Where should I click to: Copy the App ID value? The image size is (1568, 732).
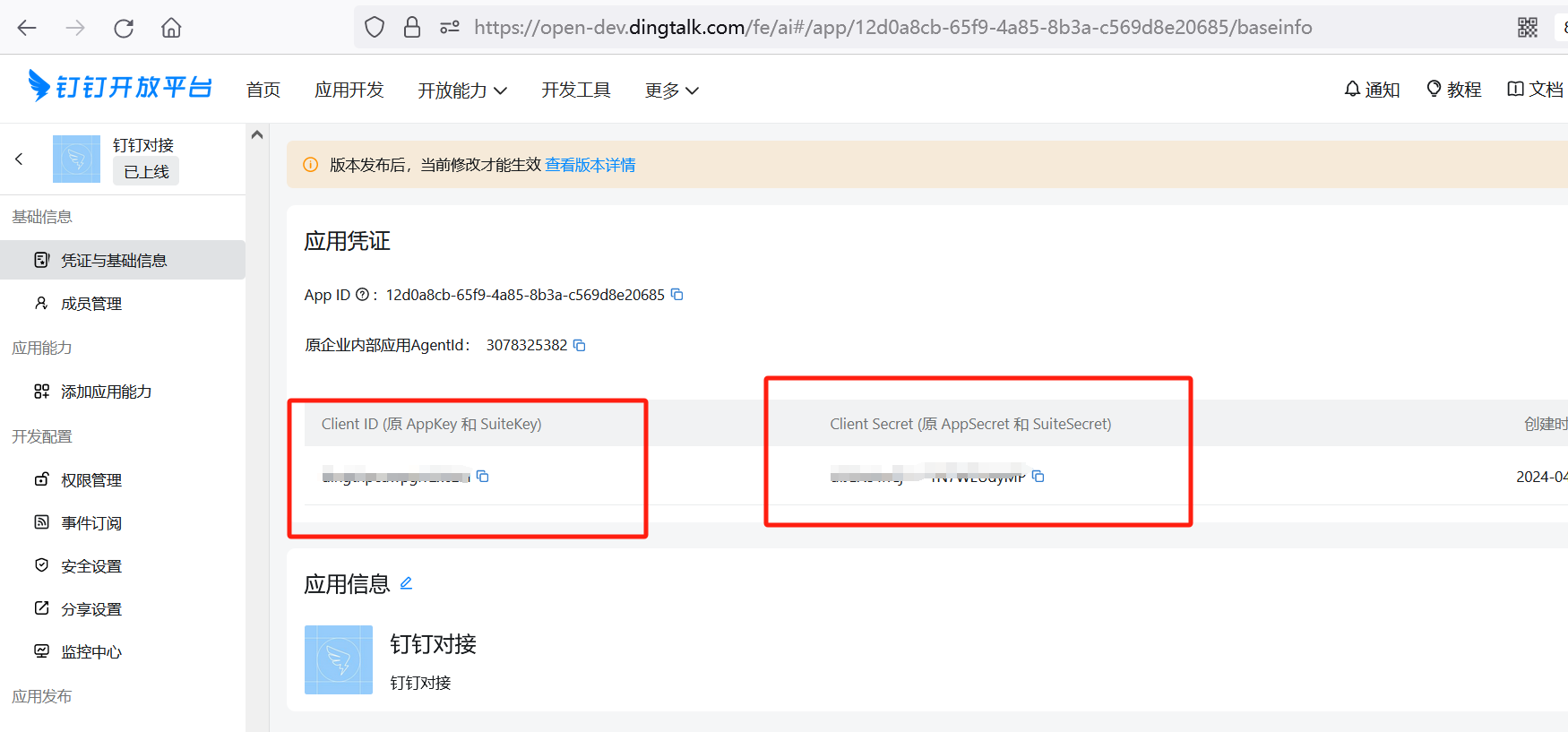coord(677,295)
